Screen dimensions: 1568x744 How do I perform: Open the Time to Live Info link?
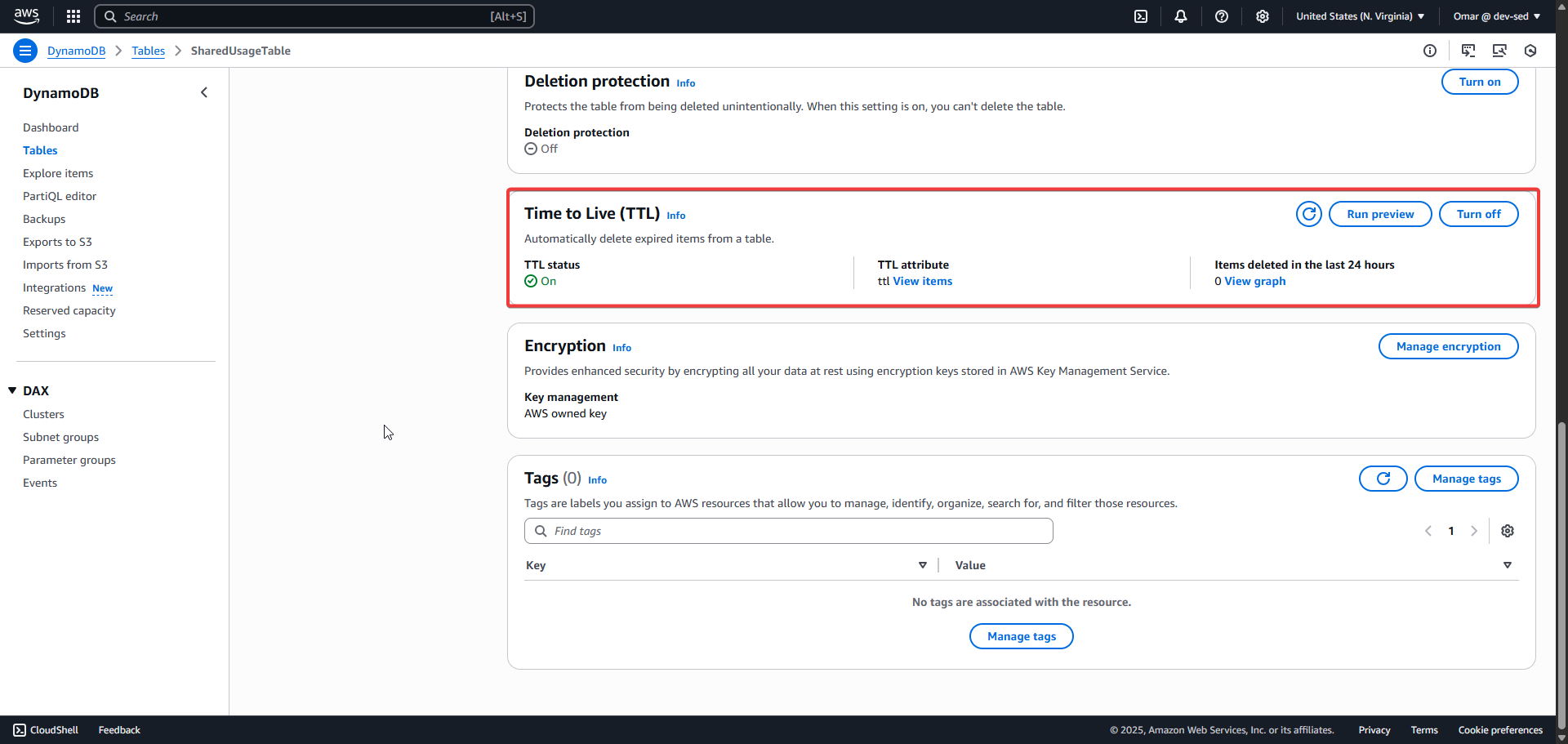point(676,216)
